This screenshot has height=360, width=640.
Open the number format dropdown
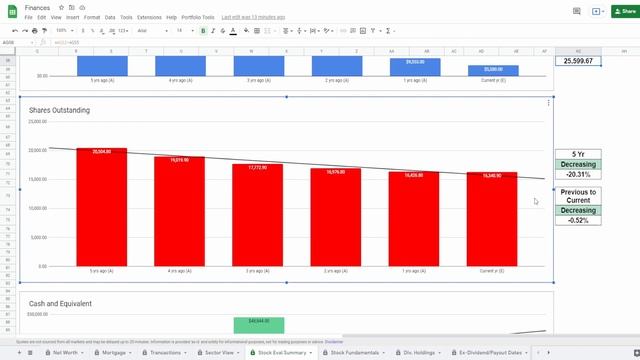pyautogui.click(x=123, y=31)
